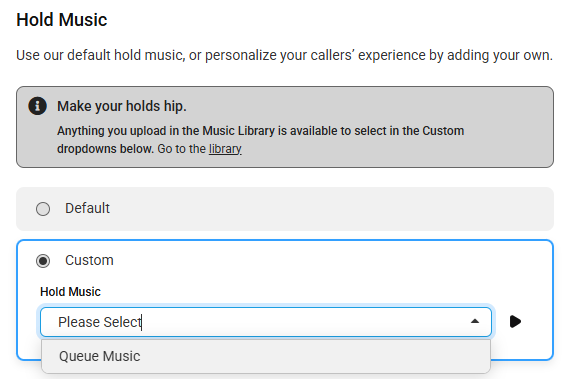Click the Please Select placeholder text
The height and width of the screenshot is (379, 572).
click(100, 322)
